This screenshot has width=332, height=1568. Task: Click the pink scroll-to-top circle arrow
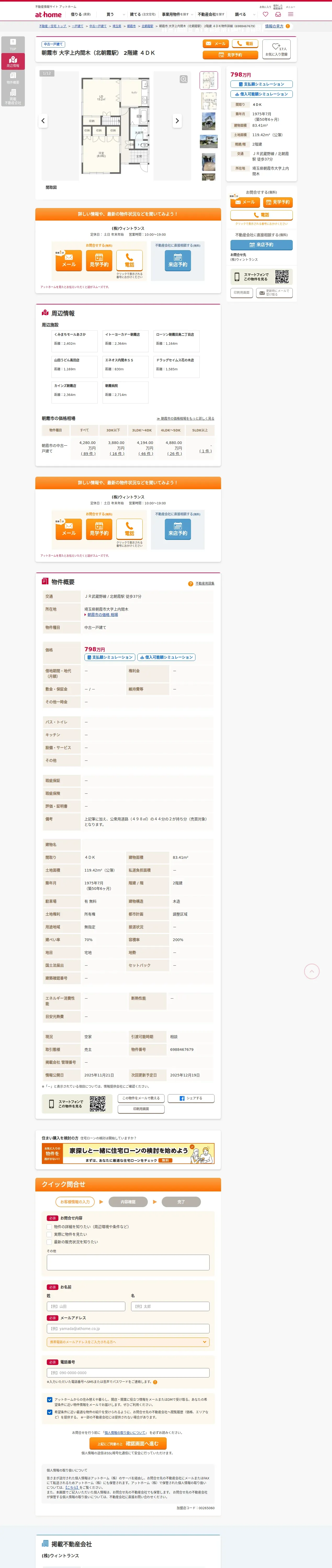click(311, 971)
